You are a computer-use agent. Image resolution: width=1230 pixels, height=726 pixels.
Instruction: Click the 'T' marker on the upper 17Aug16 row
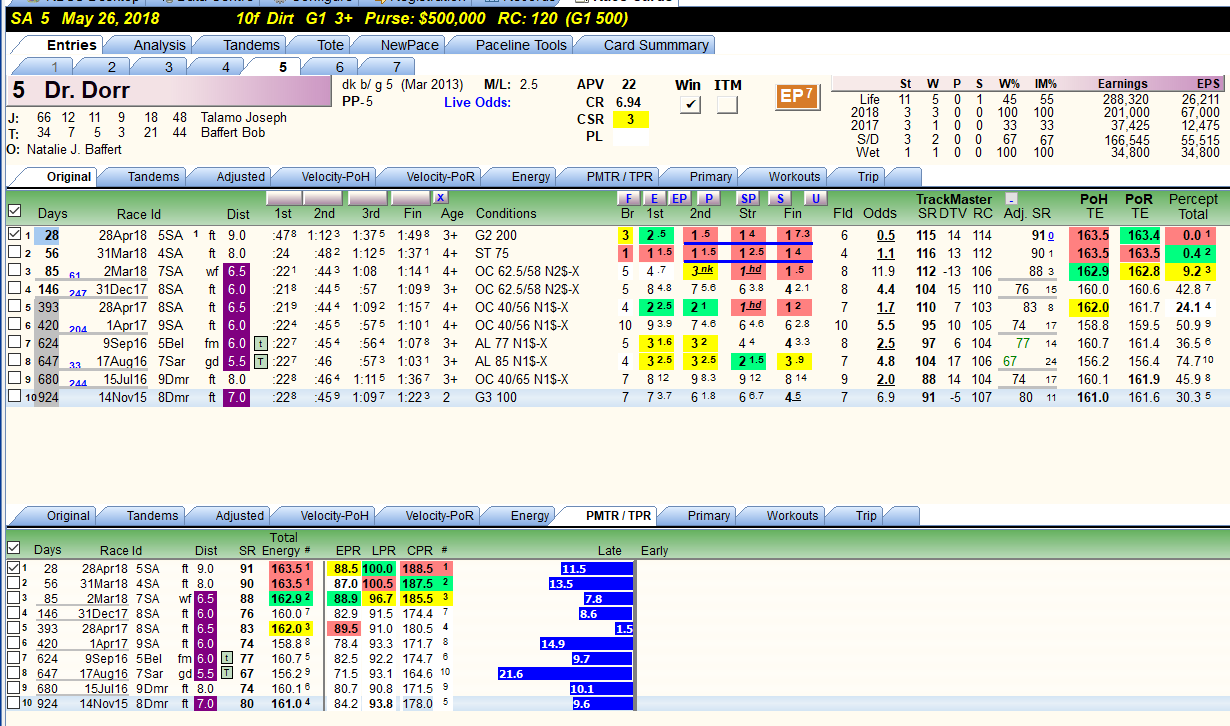tap(260, 361)
